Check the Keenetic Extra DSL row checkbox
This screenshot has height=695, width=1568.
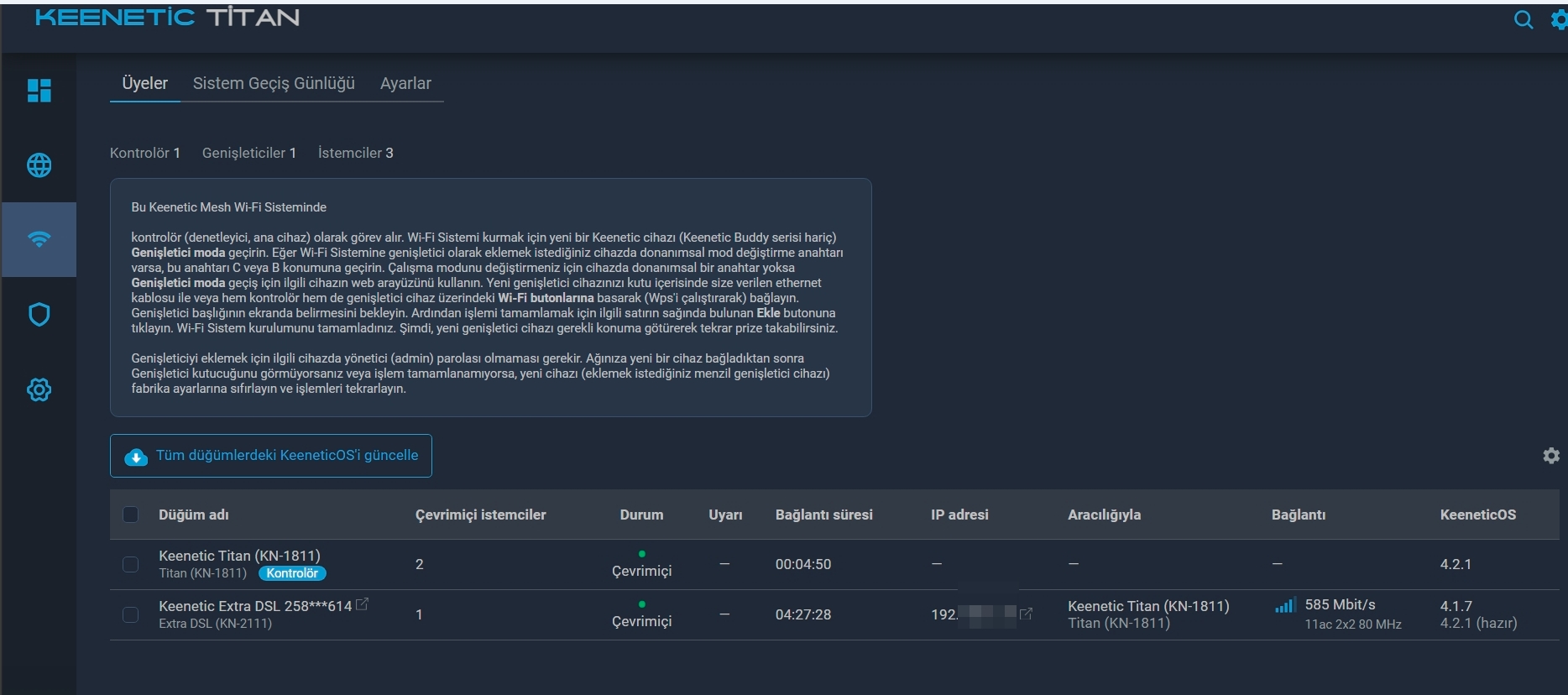coord(130,614)
